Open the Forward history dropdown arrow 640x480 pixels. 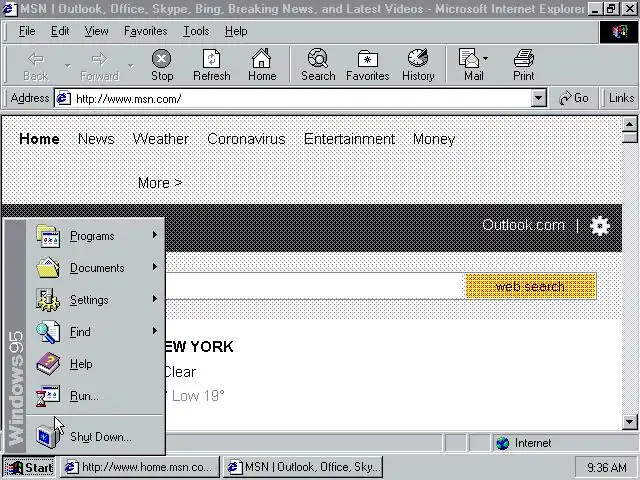point(131,66)
